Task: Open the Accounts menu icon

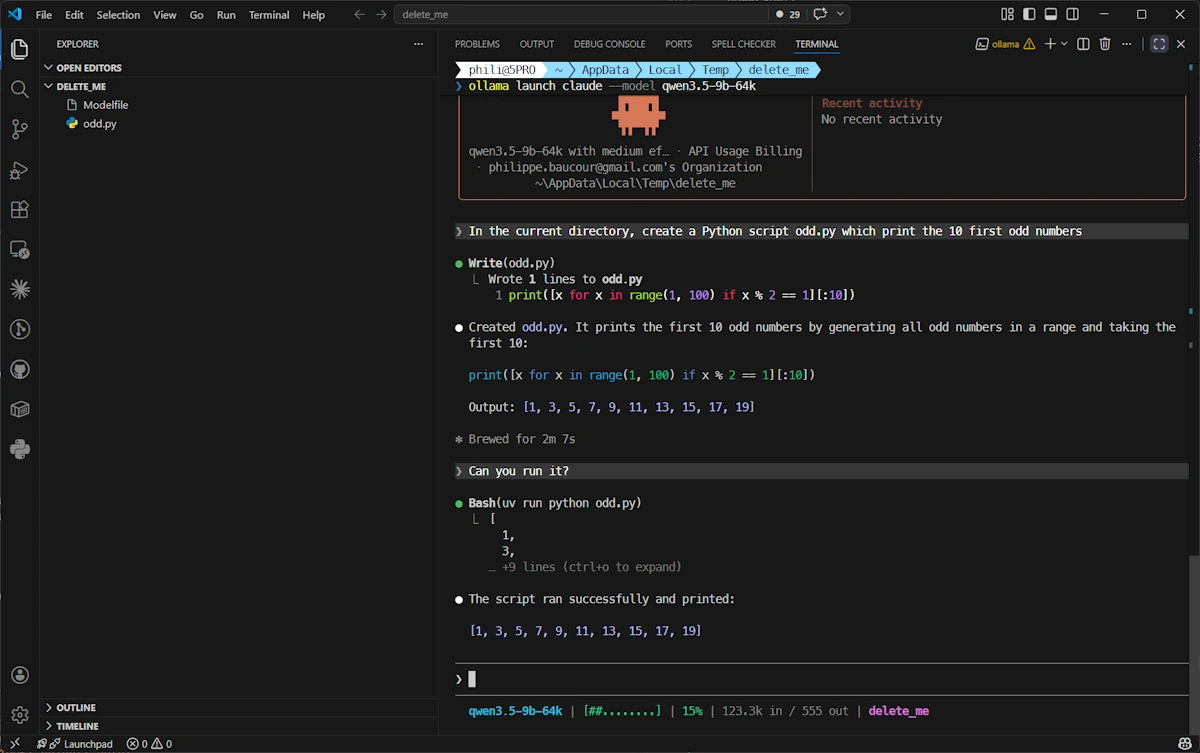Action: pos(19,676)
